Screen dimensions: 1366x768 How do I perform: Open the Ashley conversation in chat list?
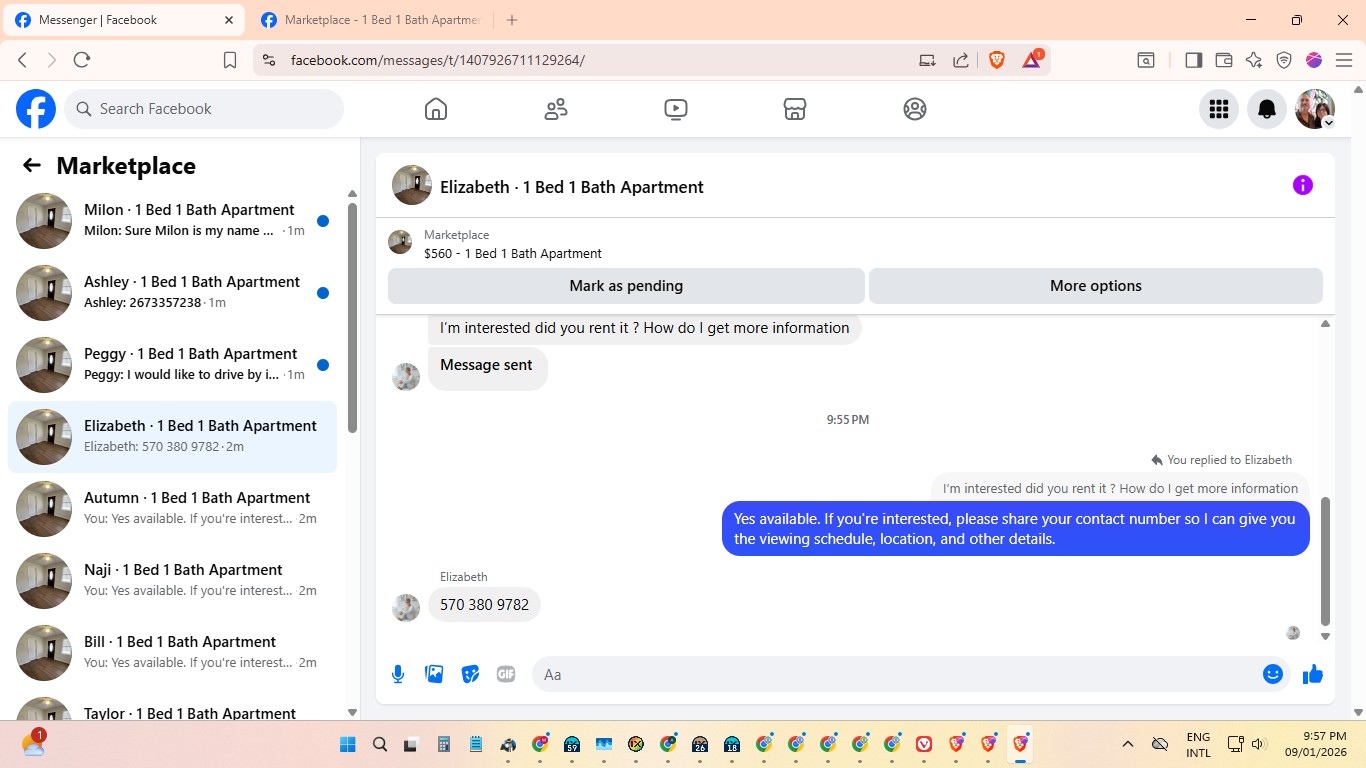pos(172,293)
